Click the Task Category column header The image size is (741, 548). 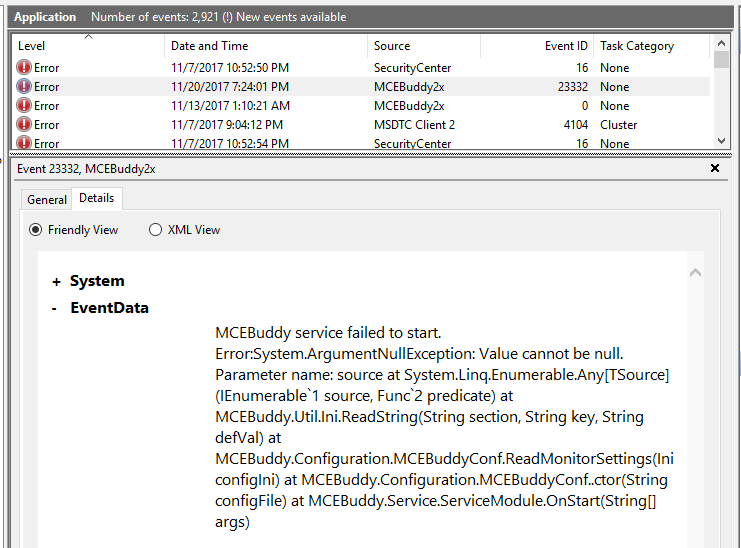click(649, 46)
